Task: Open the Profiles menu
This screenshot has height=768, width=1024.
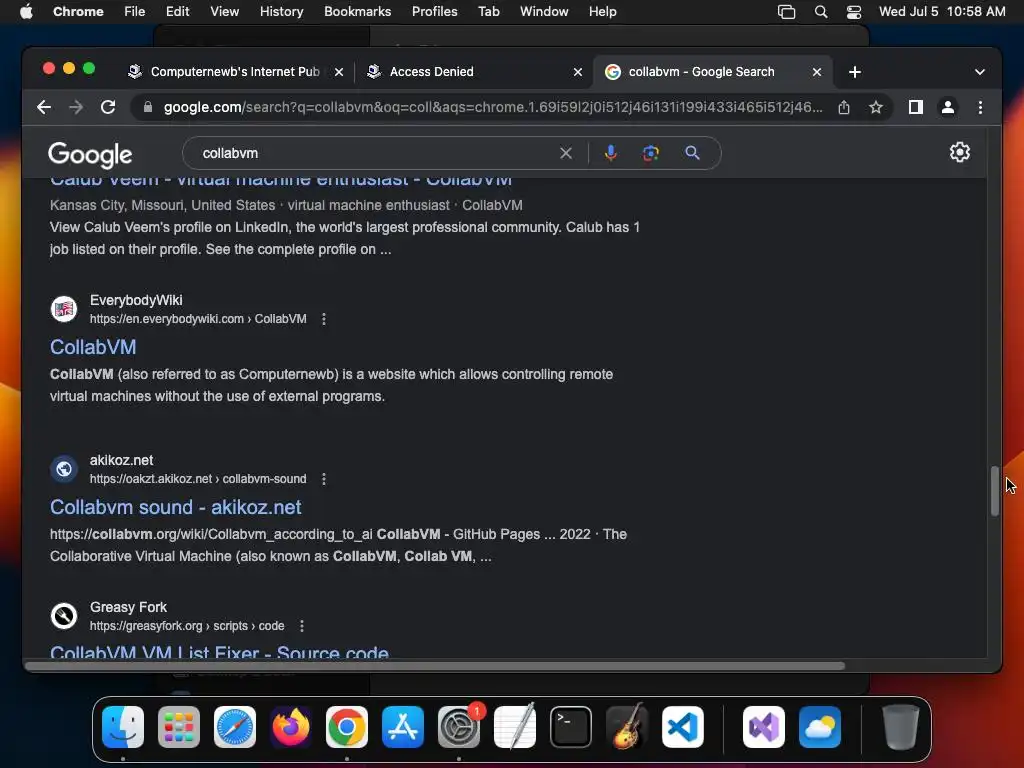Action: tap(434, 12)
